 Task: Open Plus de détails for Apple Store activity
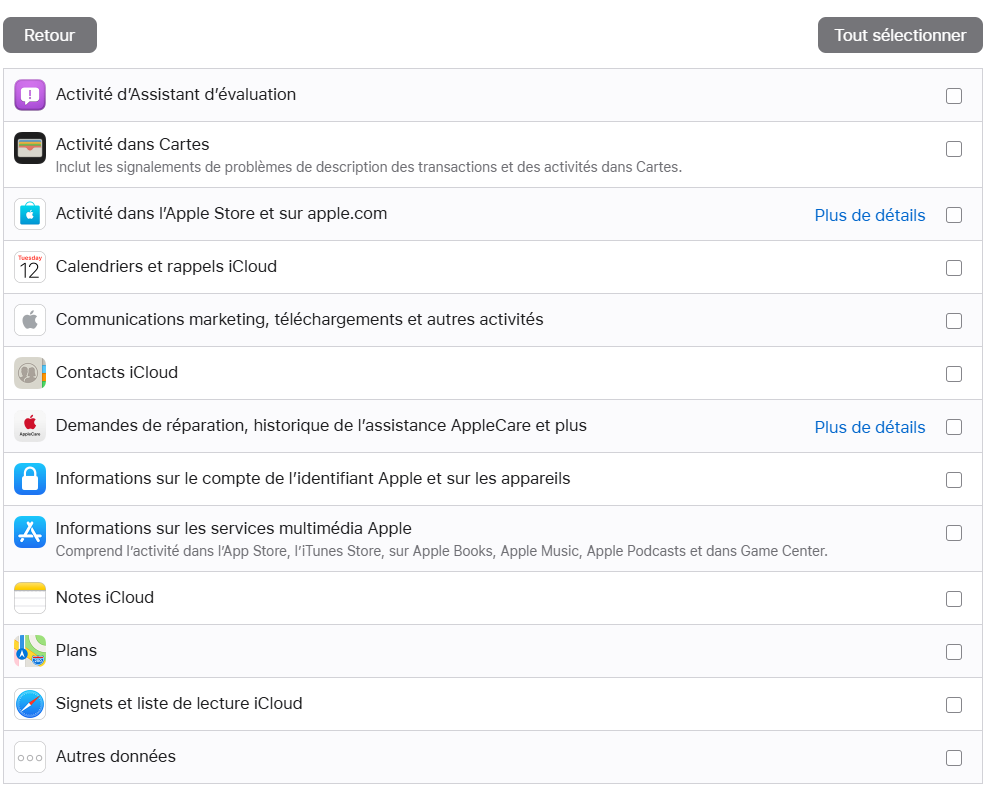870,215
